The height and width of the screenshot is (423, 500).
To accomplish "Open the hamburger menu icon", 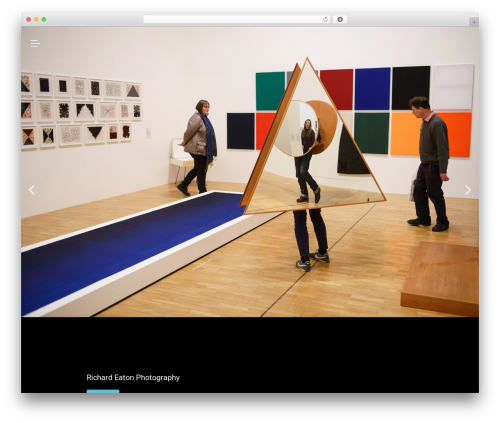I will pos(35,43).
